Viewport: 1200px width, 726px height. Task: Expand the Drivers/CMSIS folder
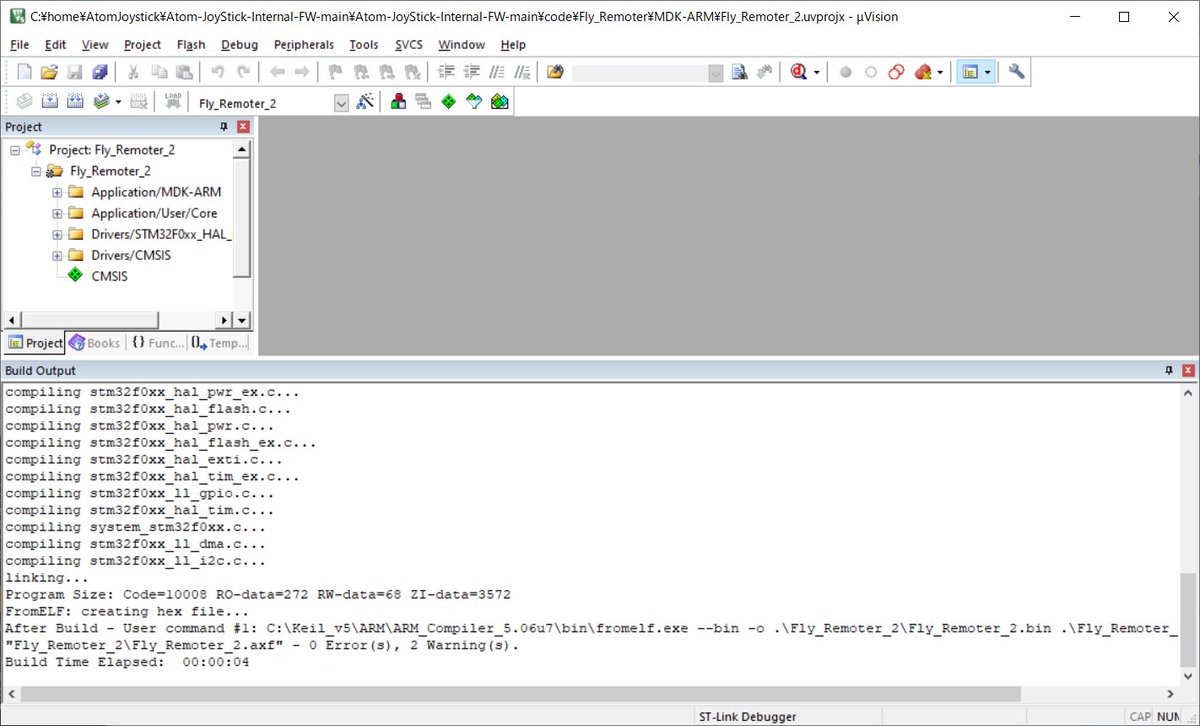point(57,255)
